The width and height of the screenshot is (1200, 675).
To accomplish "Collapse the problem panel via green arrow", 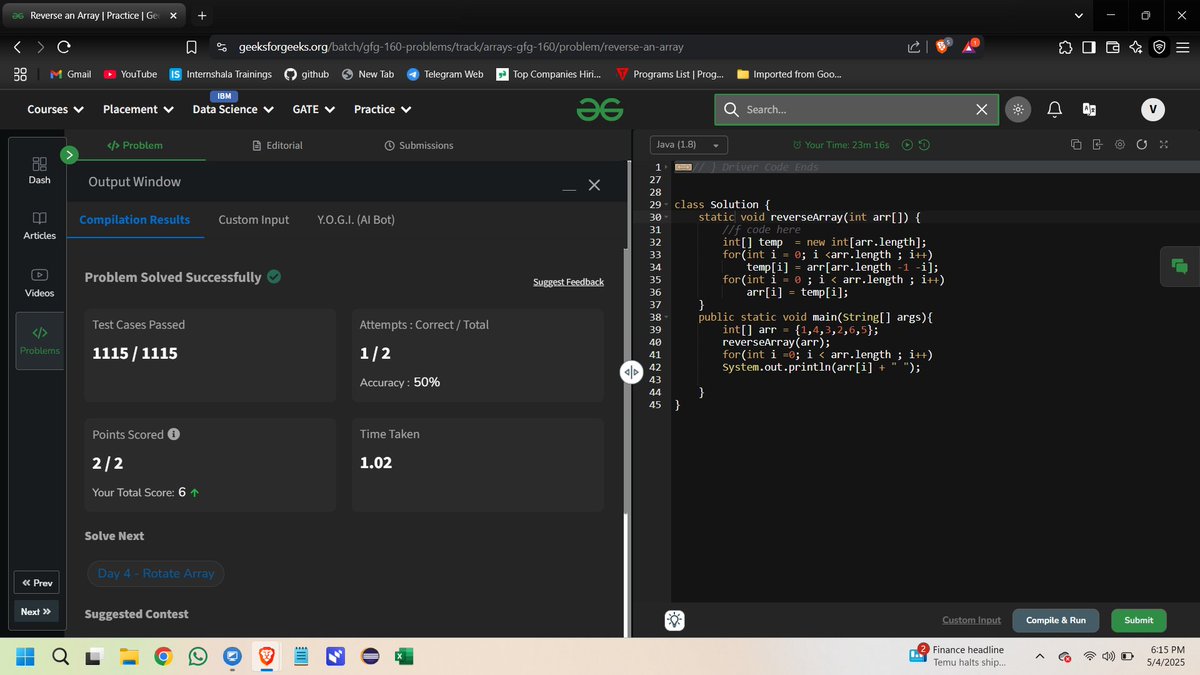I will tap(68, 155).
